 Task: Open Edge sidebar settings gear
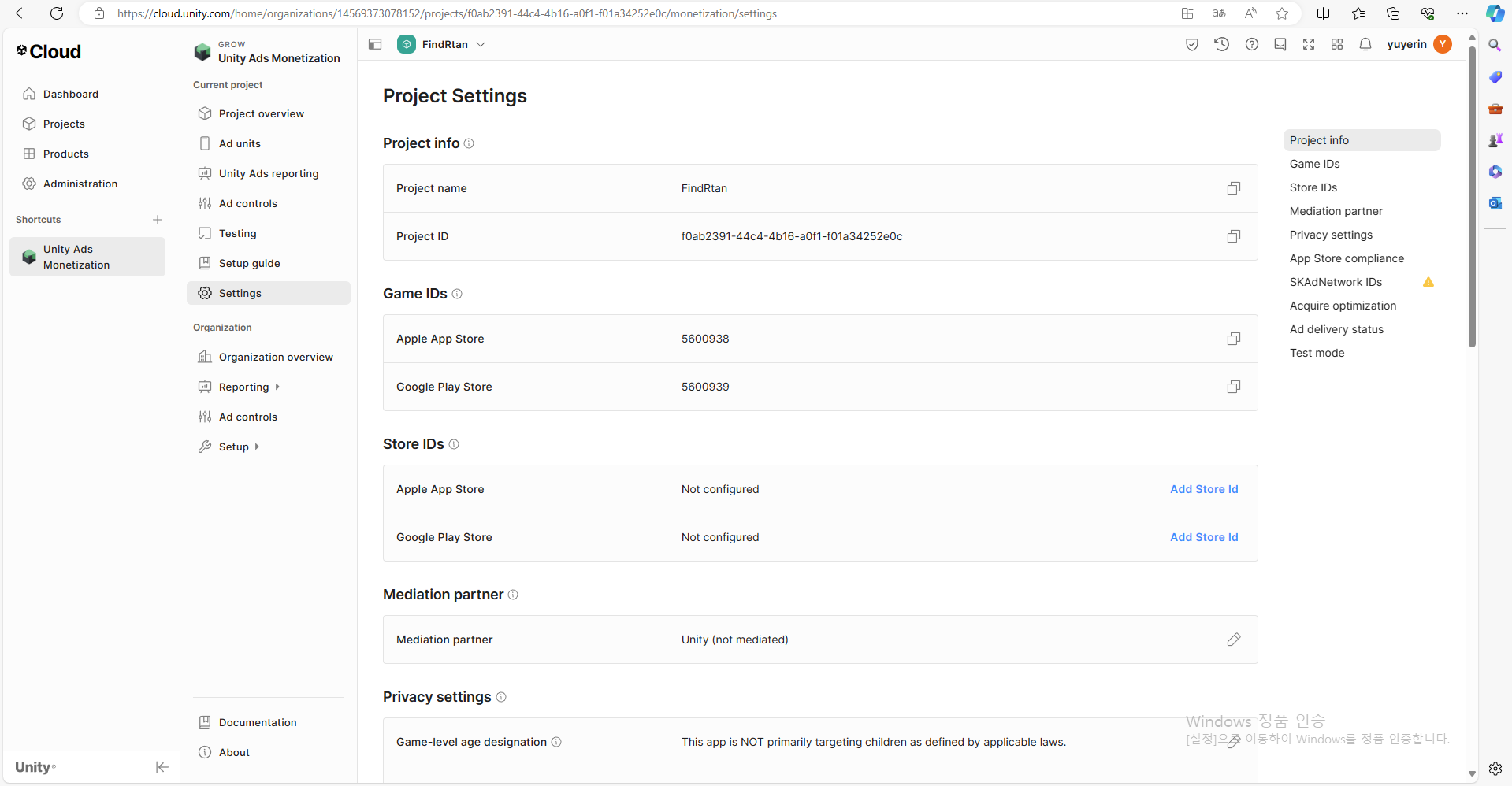1495,768
